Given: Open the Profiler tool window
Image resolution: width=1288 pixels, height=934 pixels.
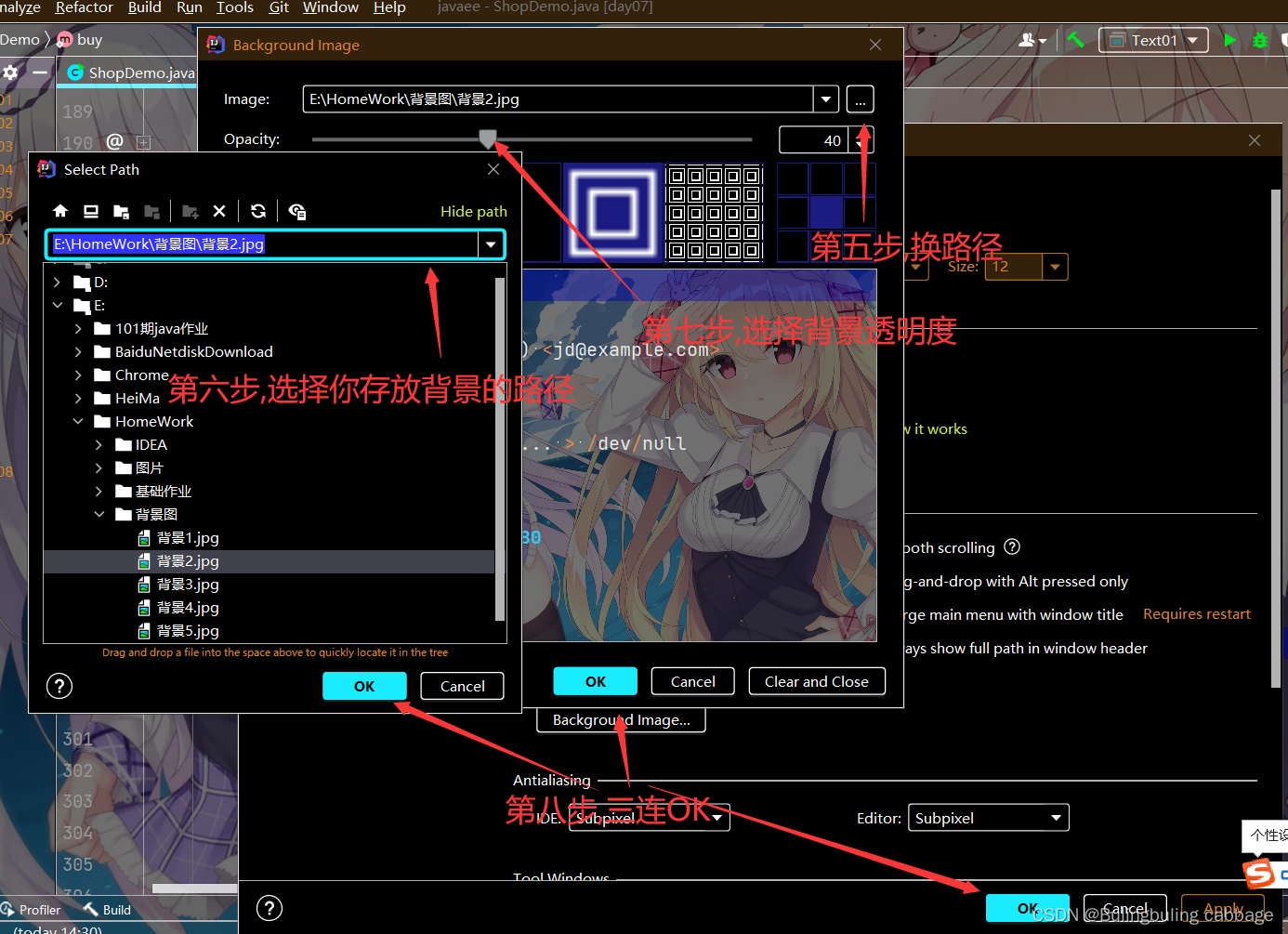Looking at the screenshot, I should [x=31, y=910].
